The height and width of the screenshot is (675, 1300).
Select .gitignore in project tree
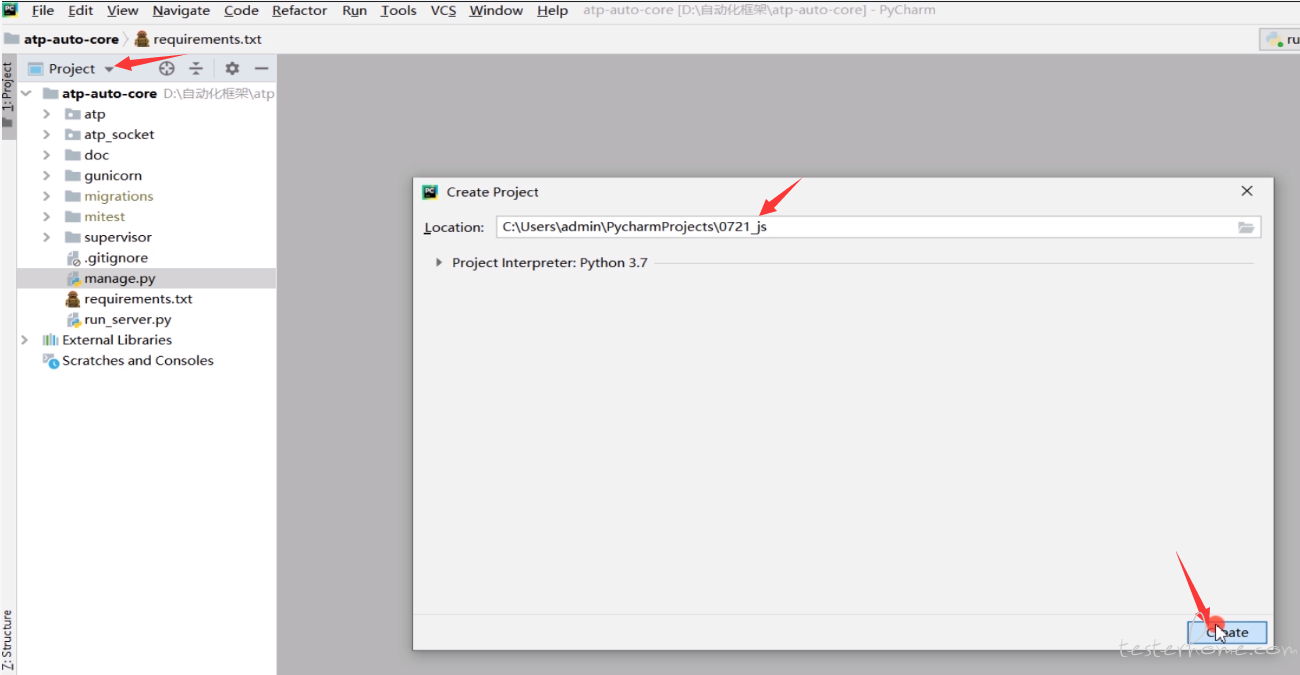[116, 258]
